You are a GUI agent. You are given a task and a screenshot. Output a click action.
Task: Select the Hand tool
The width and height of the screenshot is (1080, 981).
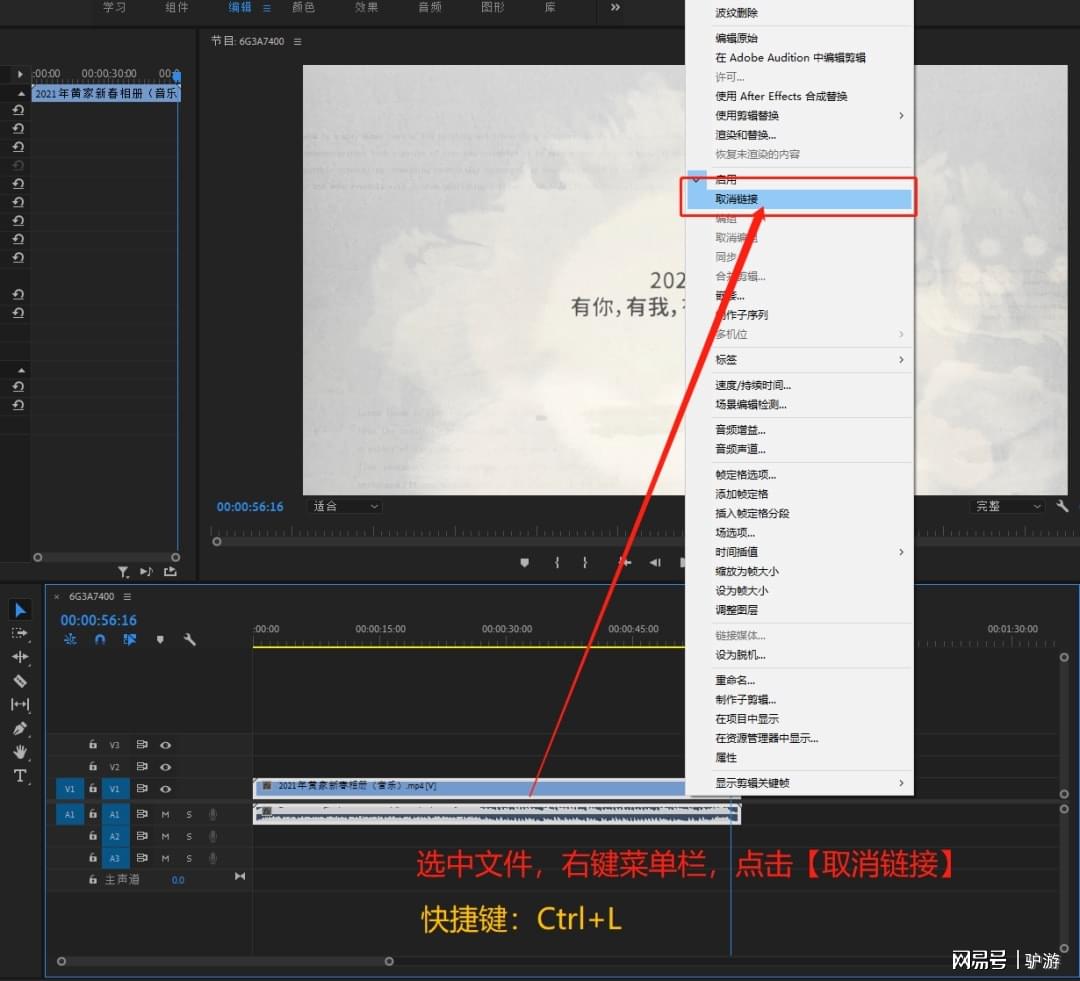pyautogui.click(x=20, y=752)
